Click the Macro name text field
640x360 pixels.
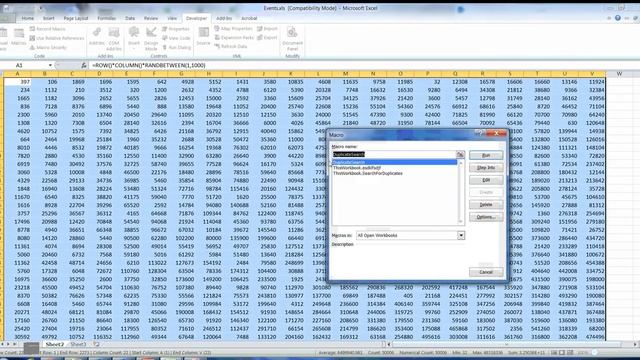point(393,154)
